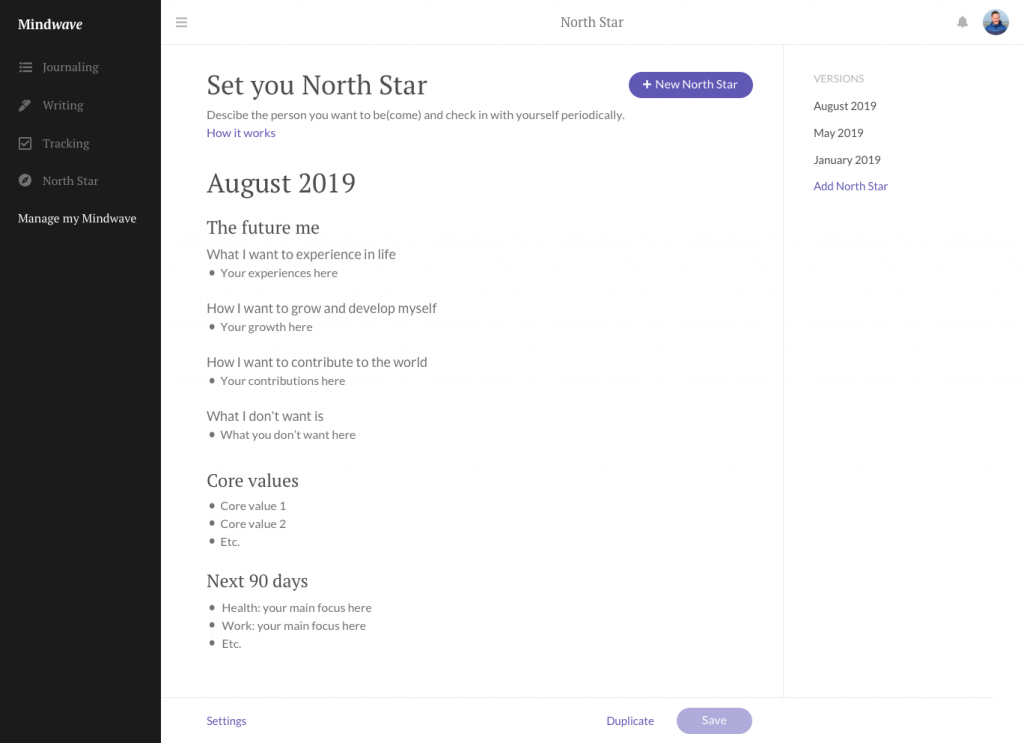The height and width of the screenshot is (743, 1024).
Task: Open the How it works link
Action: [240, 132]
